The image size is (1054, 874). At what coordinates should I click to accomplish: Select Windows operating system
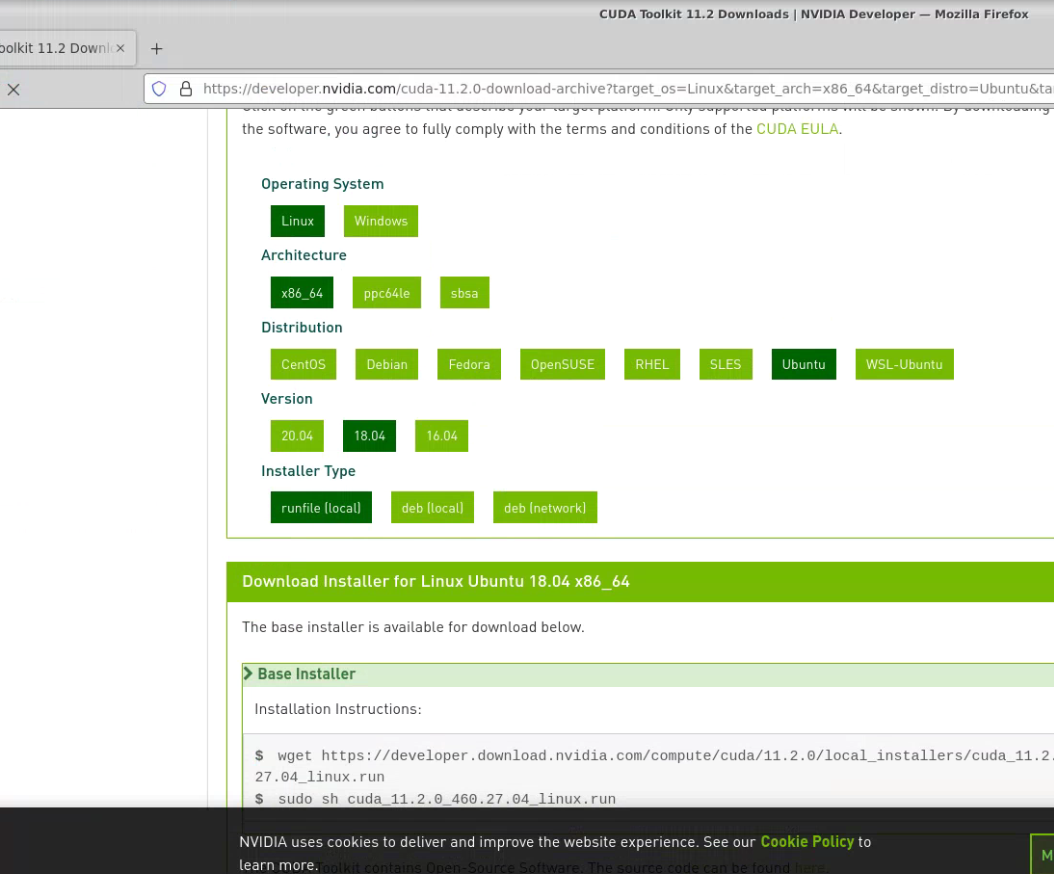[380, 221]
